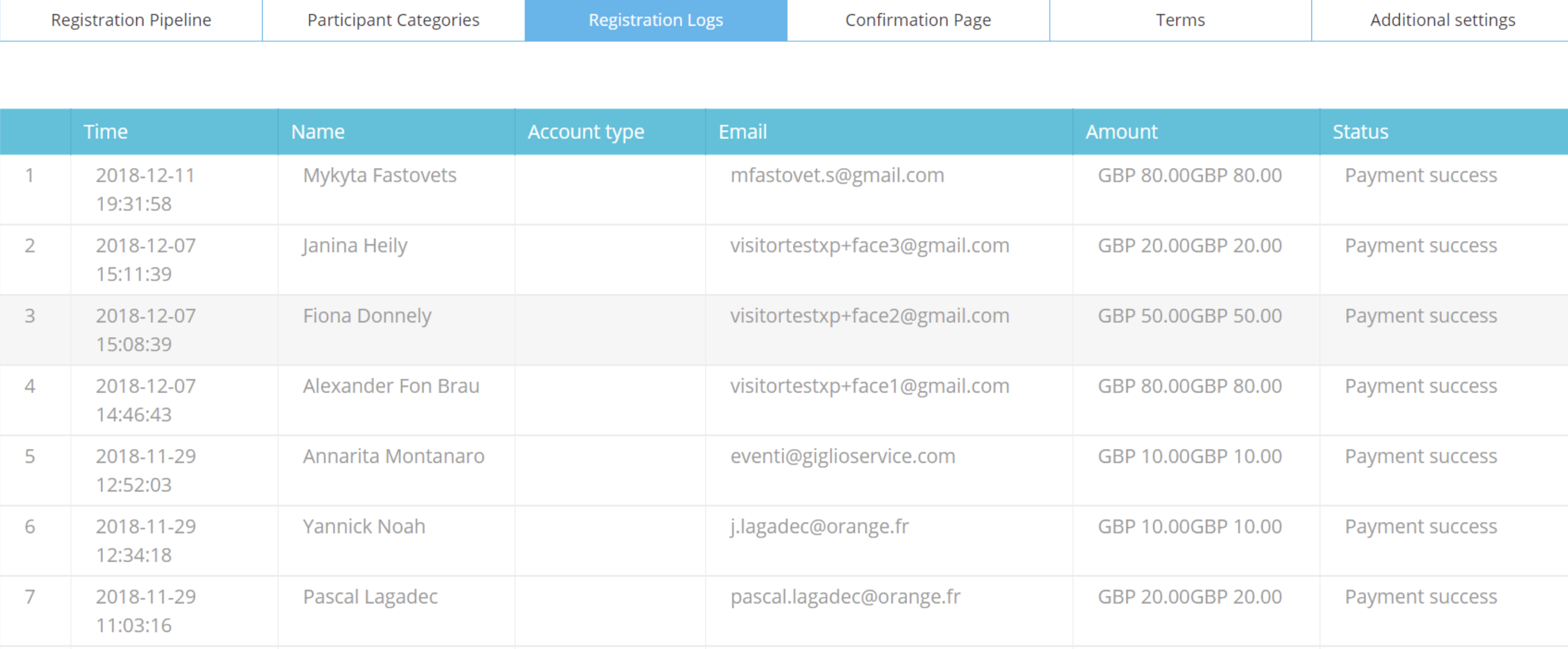Switch to Participant Categories tab
Viewport: 1568px width, 649px height.
coord(393,20)
